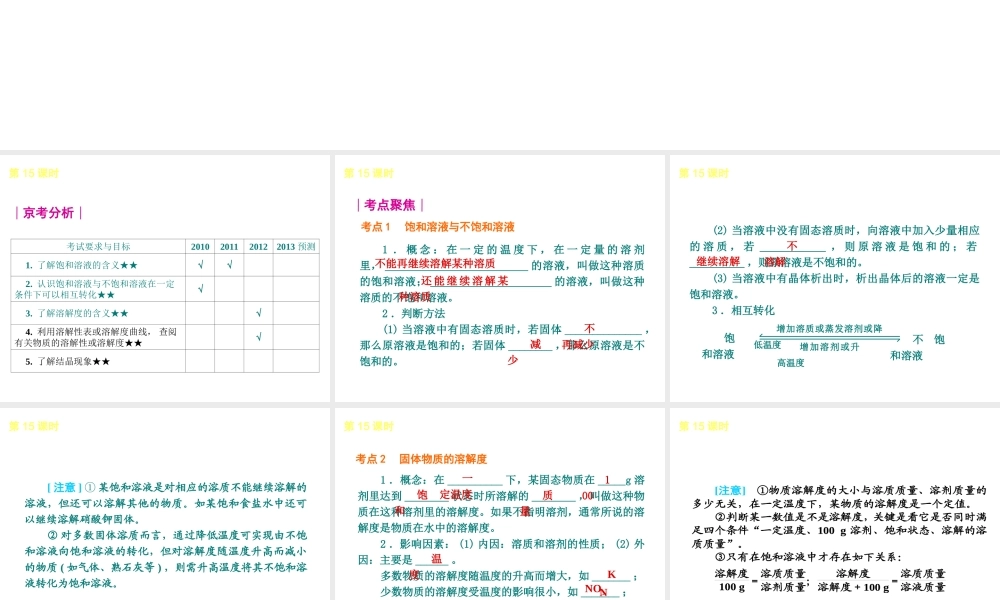The image size is (1000, 600).
Task: Click 第 15 课时 label above 京考分析
Action: 34,173
